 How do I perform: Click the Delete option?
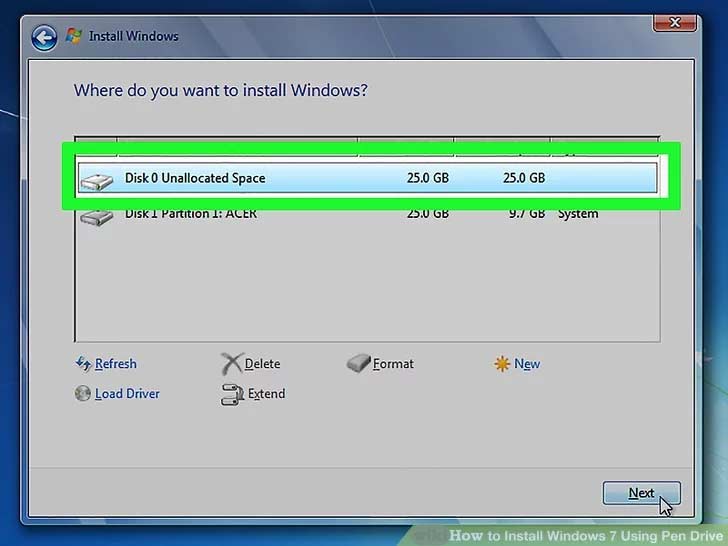pos(262,364)
